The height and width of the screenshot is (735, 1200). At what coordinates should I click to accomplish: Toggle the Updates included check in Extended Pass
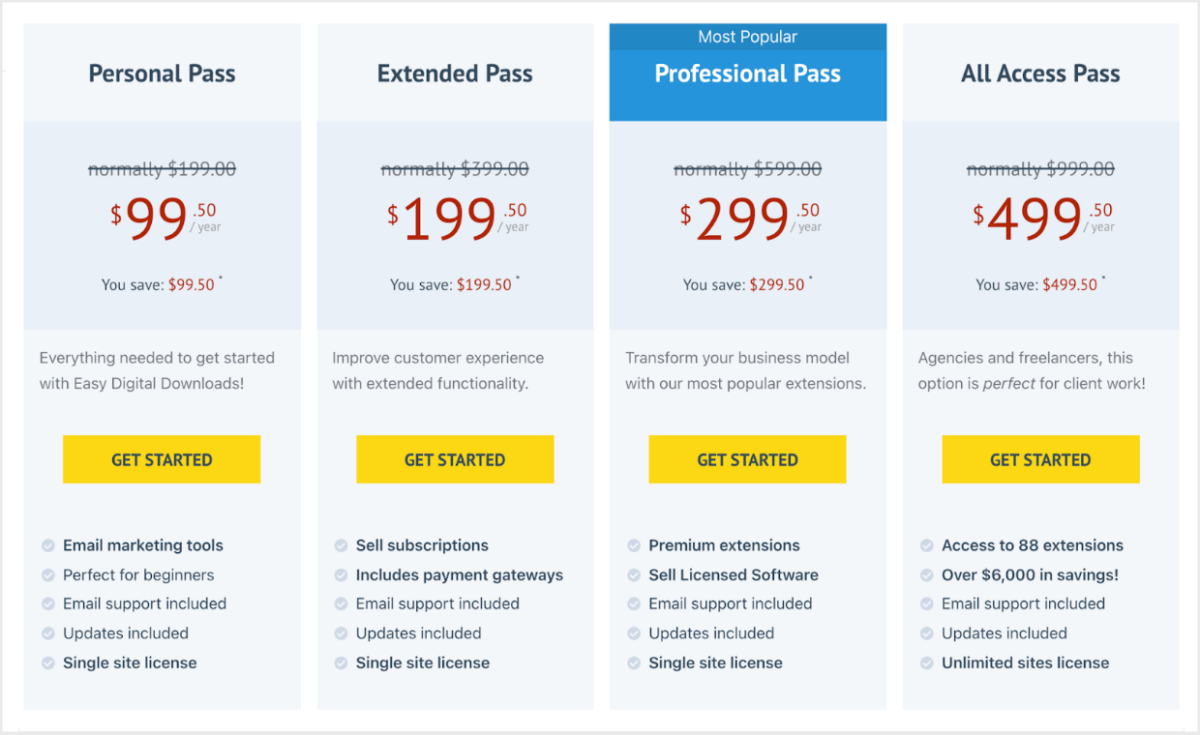(340, 633)
